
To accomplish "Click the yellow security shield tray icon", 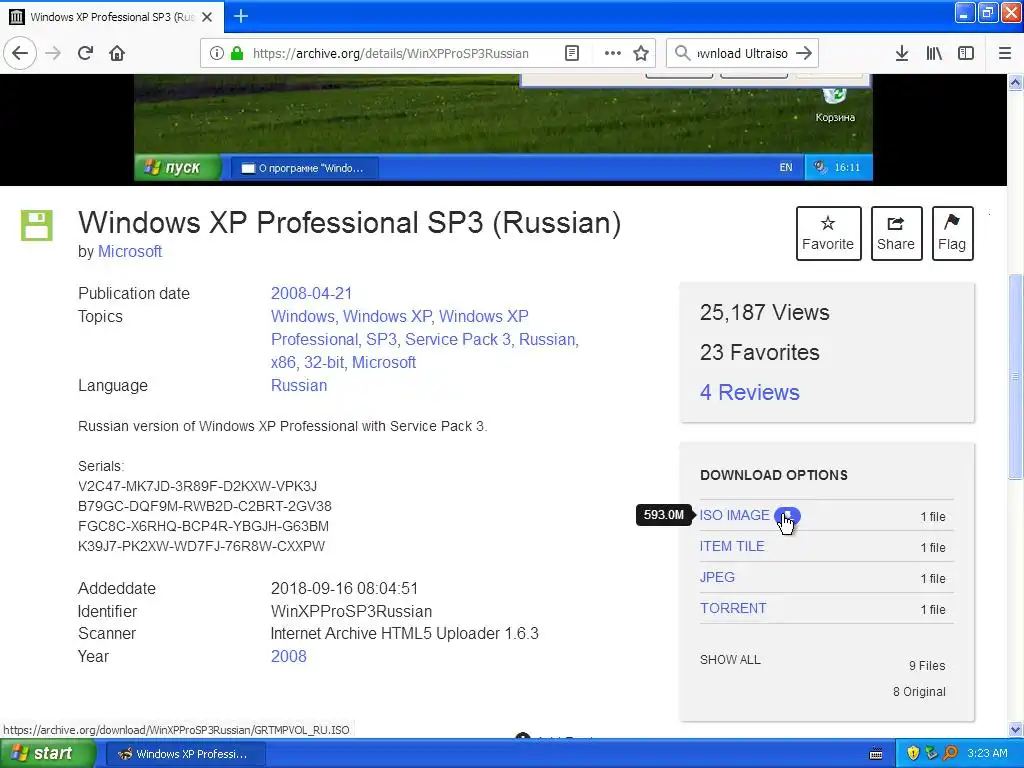I will point(913,754).
